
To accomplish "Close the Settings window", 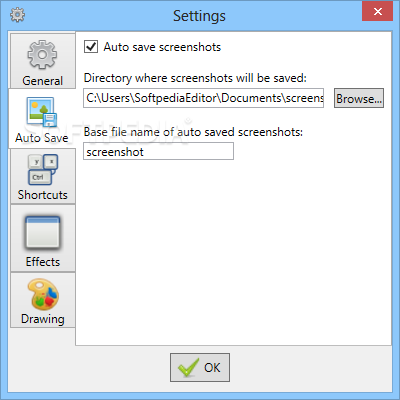I will [377, 11].
